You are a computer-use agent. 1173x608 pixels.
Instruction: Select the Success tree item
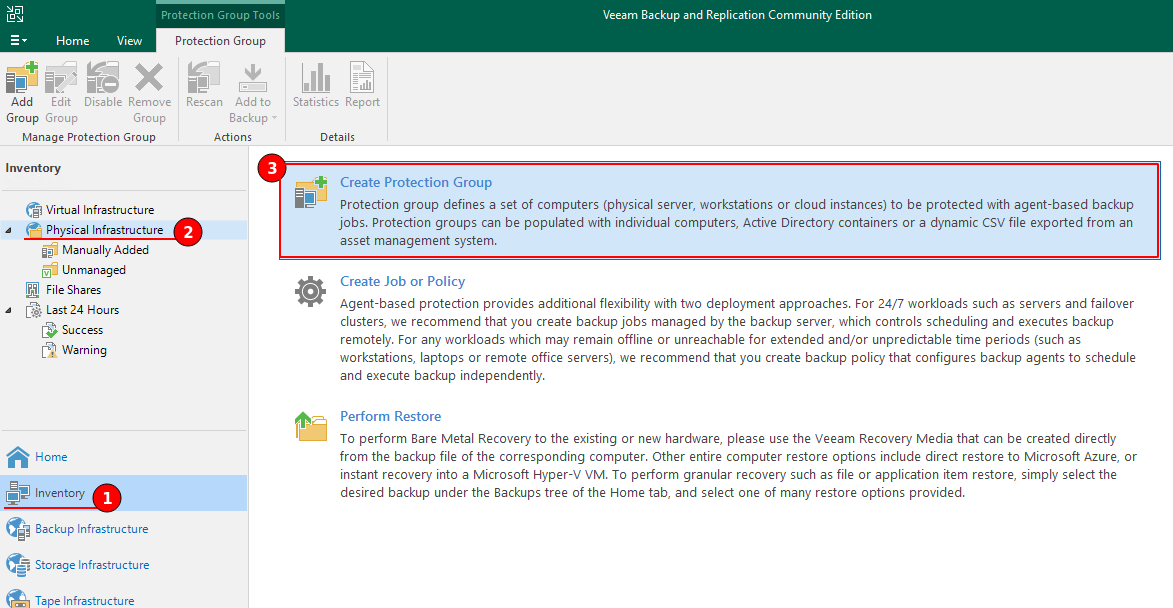tap(82, 330)
